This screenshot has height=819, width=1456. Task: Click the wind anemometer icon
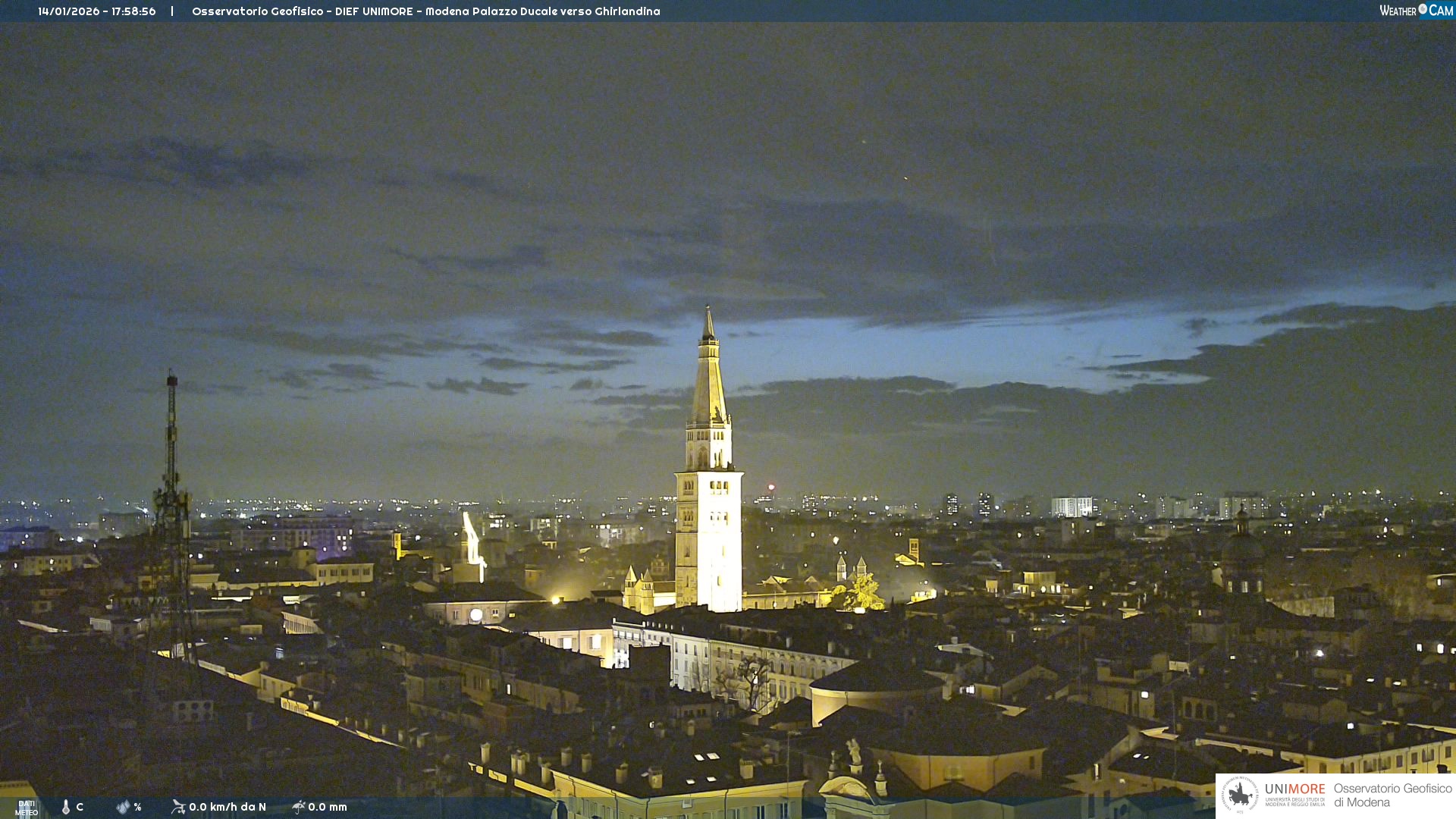coord(178,807)
